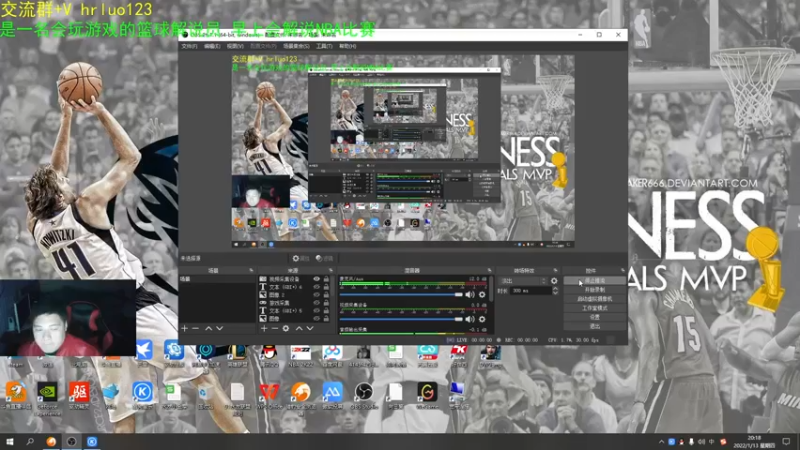Move the scene down in the scenes panel
800x450 pixels.
coord(219,328)
